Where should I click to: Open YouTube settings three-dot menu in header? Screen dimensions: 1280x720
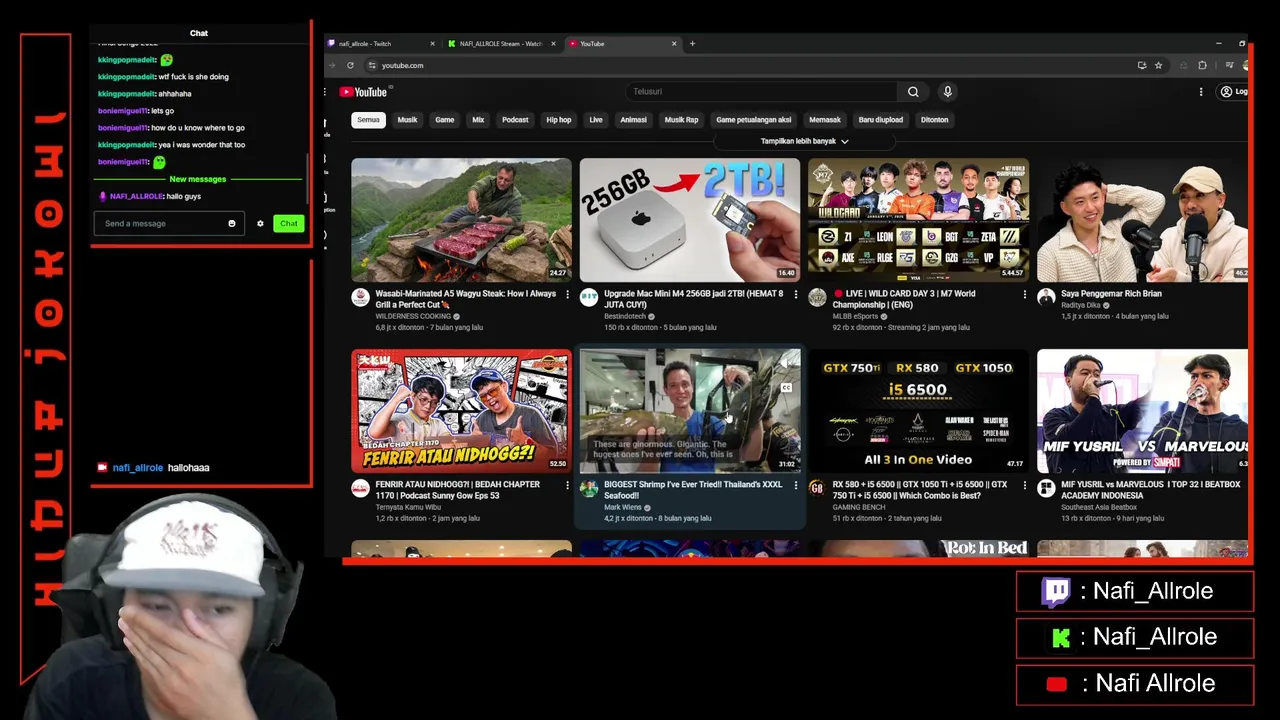pos(1201,92)
